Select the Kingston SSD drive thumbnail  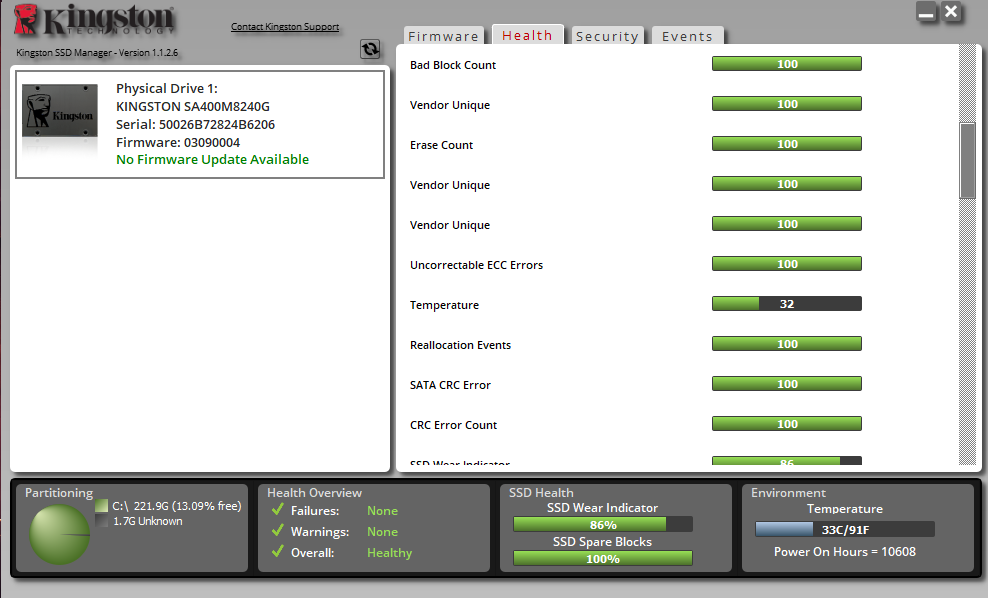[60, 111]
